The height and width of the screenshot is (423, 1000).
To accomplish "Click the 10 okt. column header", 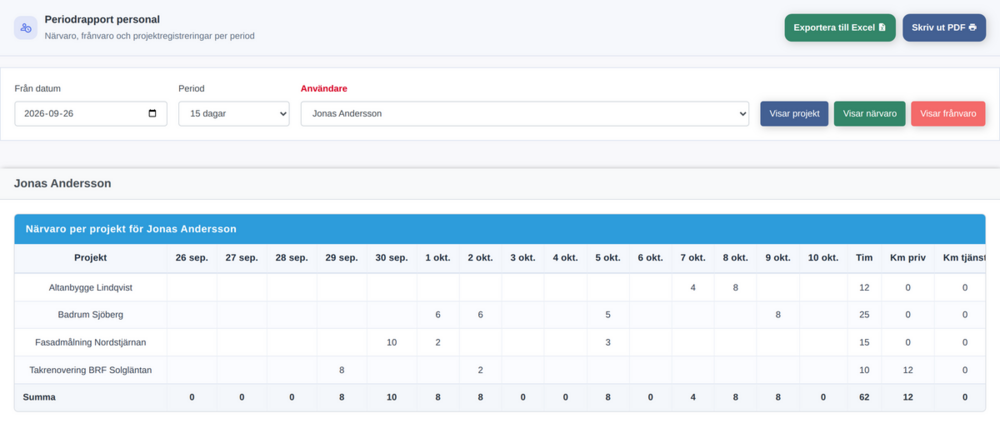I will coord(823,258).
